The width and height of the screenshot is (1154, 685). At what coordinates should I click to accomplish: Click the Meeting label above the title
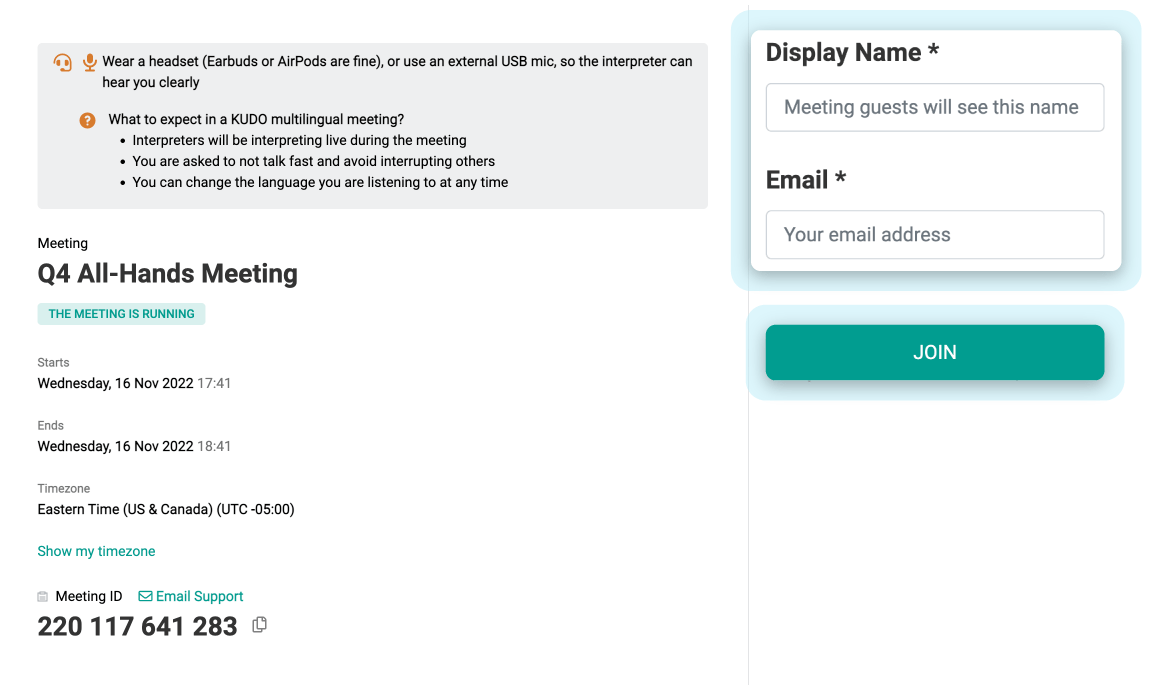coord(62,243)
